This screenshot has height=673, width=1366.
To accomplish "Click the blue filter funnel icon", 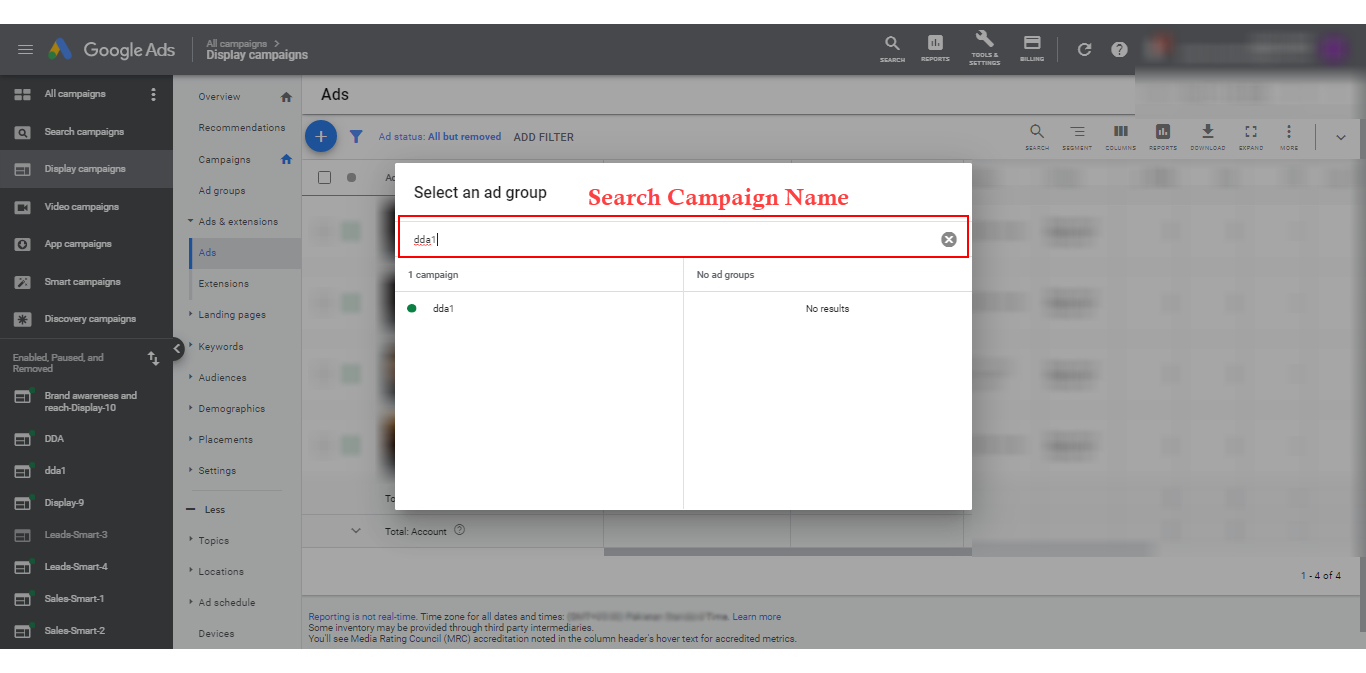I will 355,137.
